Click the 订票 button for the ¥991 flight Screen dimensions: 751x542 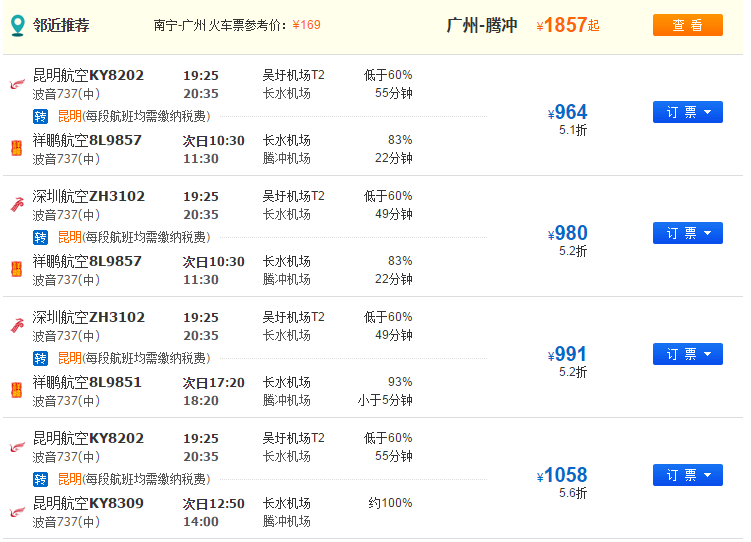pos(688,354)
